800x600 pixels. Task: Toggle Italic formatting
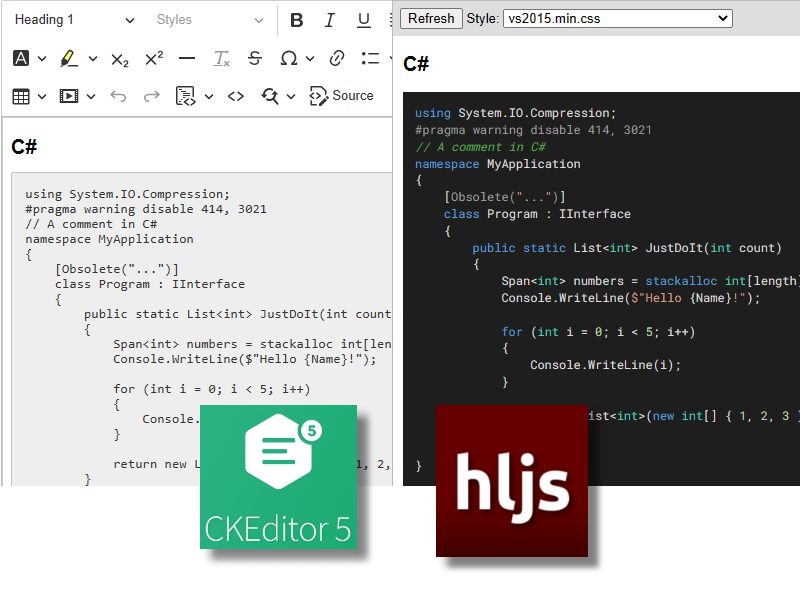click(x=330, y=20)
